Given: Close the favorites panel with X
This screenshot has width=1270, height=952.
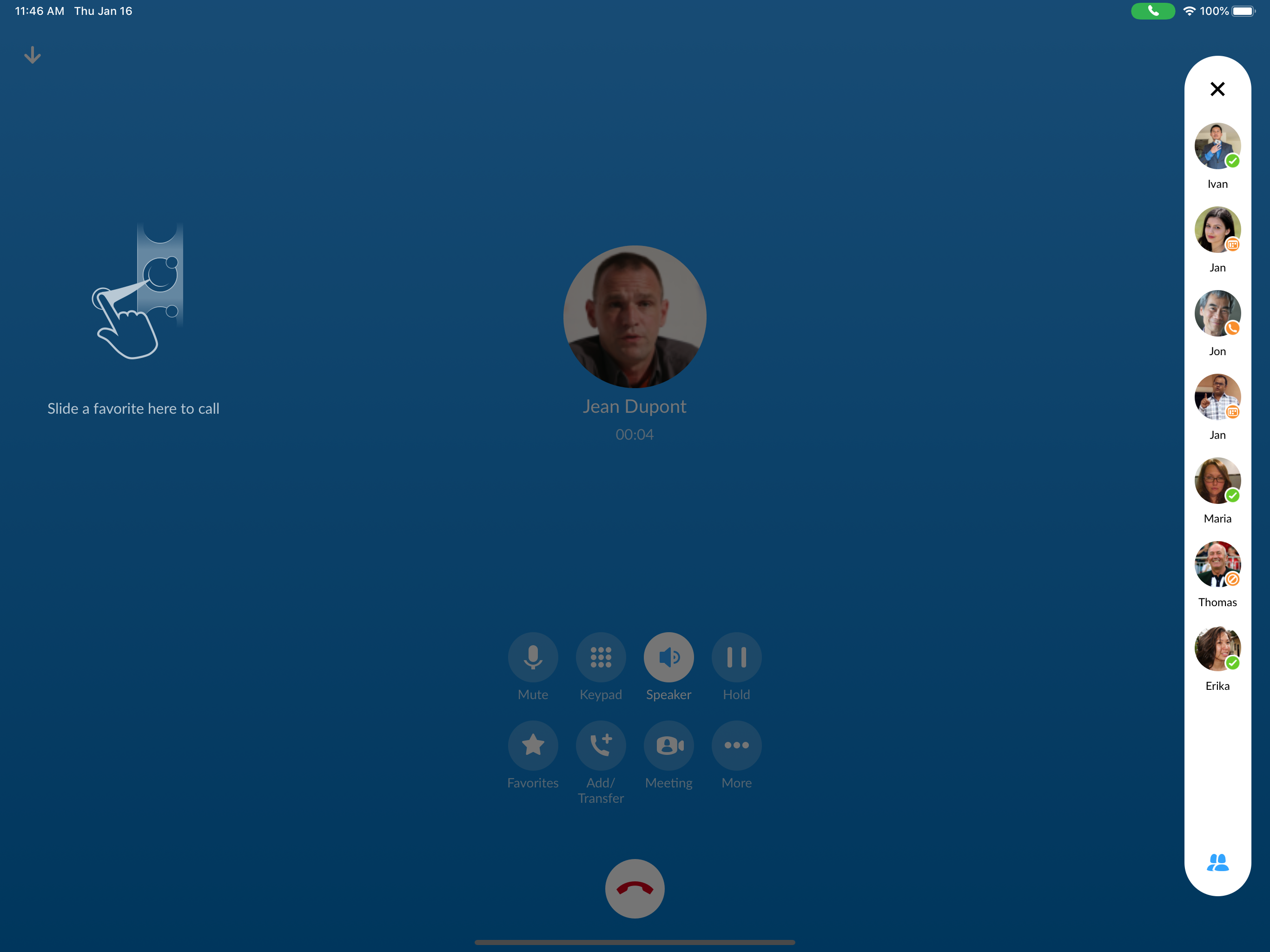Looking at the screenshot, I should coord(1217,89).
